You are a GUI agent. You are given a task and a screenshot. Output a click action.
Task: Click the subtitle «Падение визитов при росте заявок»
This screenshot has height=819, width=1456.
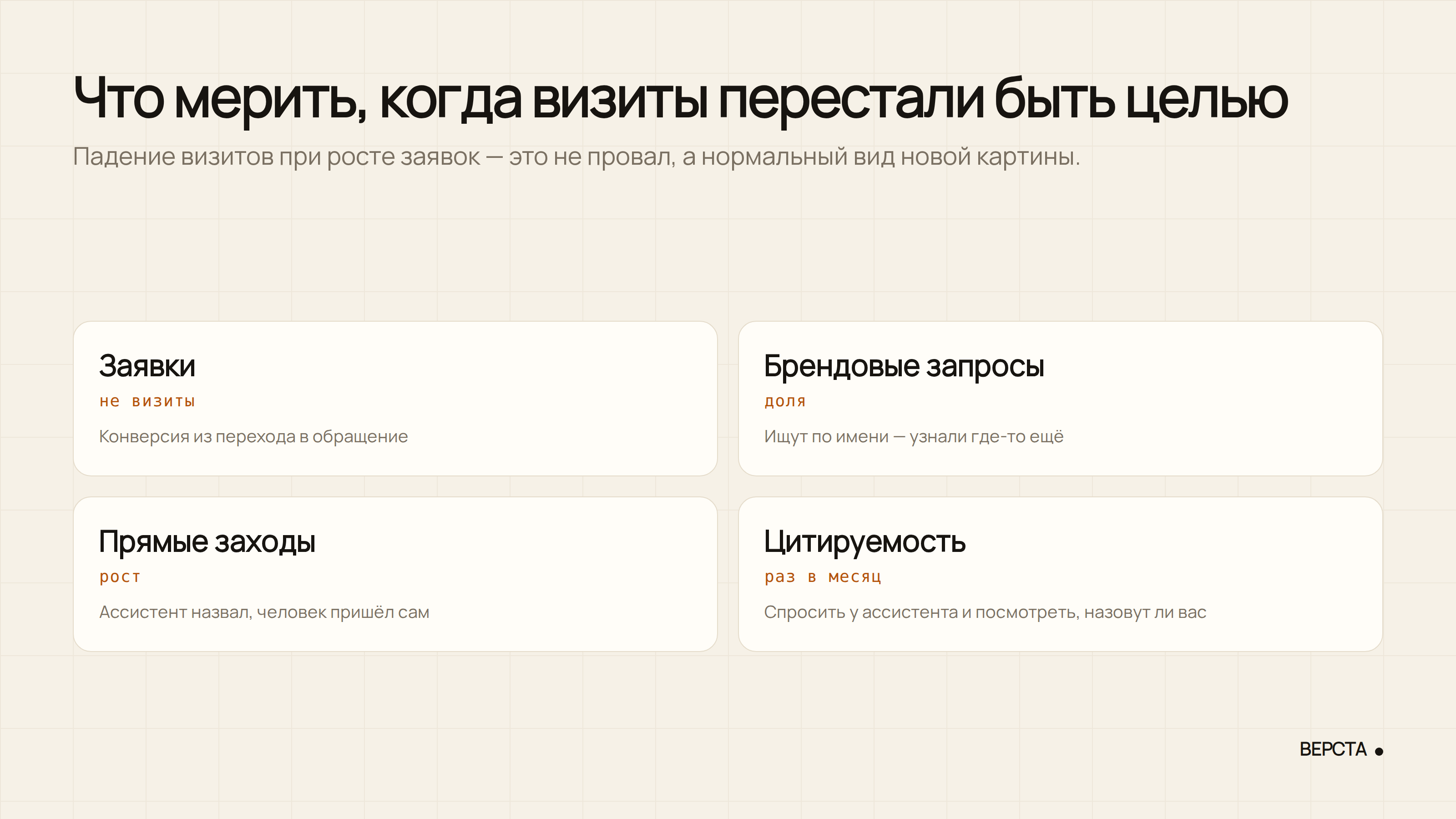[276, 157]
